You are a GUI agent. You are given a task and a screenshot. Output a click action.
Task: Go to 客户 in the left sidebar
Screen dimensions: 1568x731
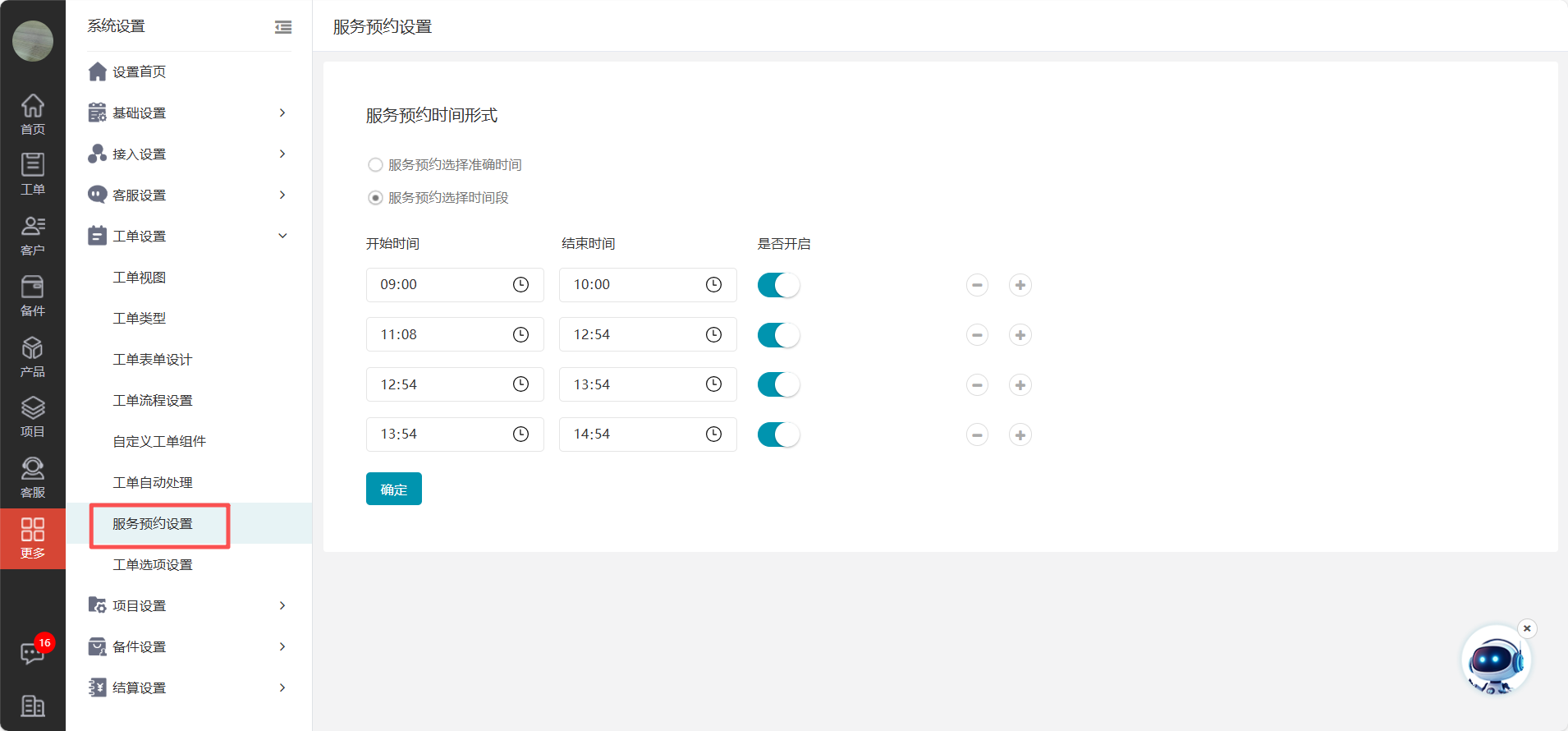(33, 234)
